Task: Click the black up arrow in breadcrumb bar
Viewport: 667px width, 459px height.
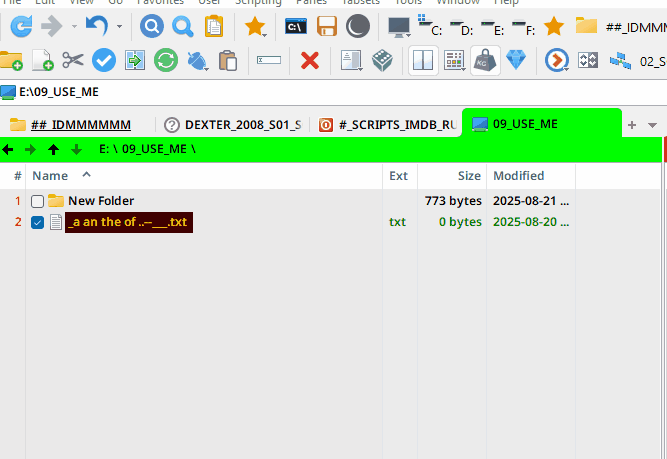Action: click(x=54, y=149)
